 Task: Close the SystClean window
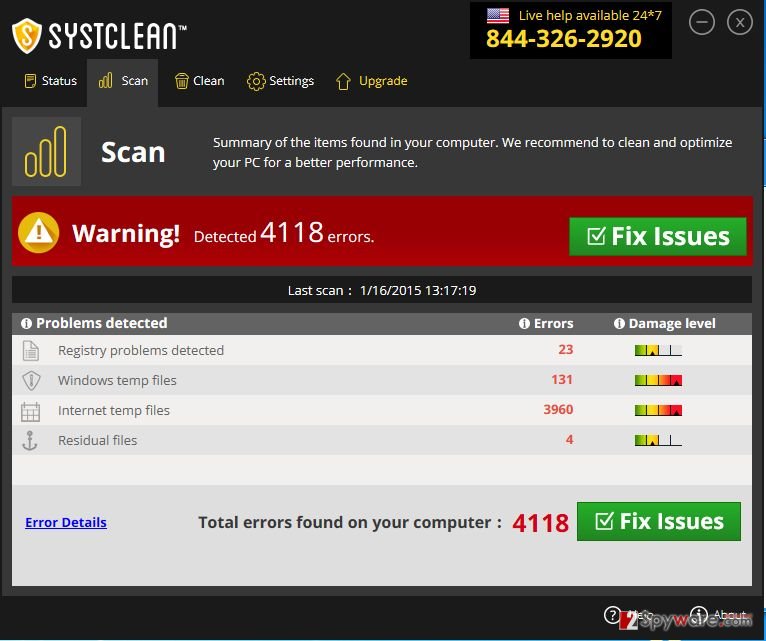pos(740,22)
